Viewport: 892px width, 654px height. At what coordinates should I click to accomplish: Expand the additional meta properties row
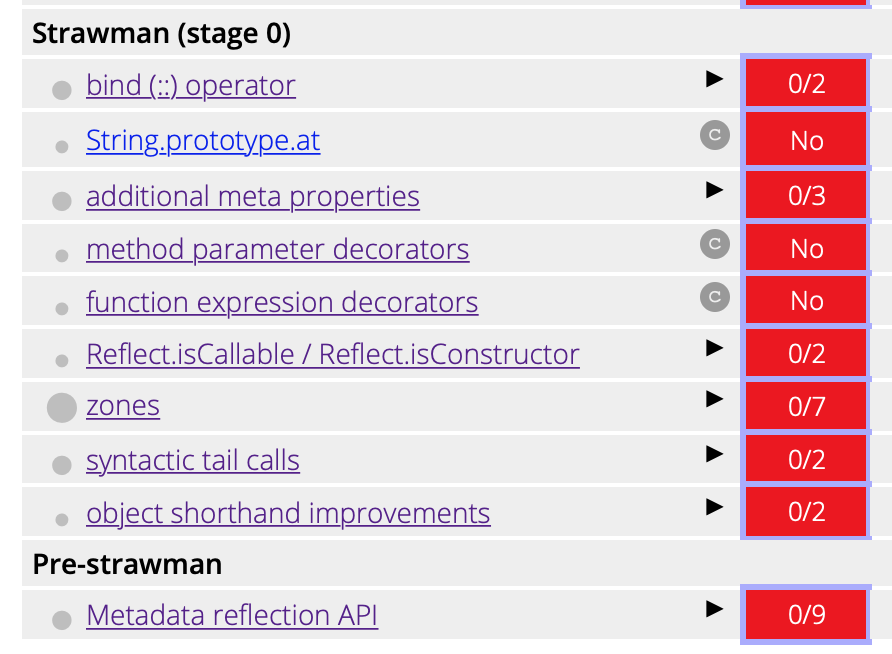coord(714,190)
